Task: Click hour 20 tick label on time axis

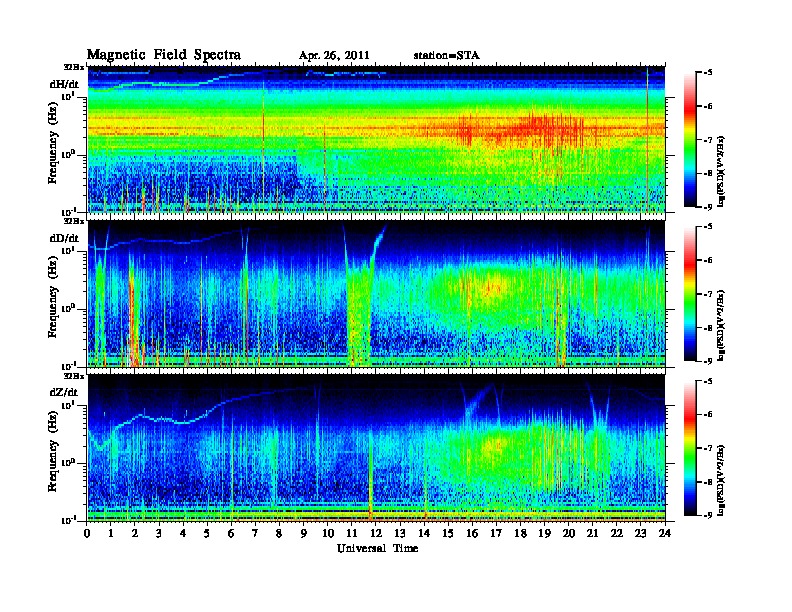Action: (x=569, y=533)
